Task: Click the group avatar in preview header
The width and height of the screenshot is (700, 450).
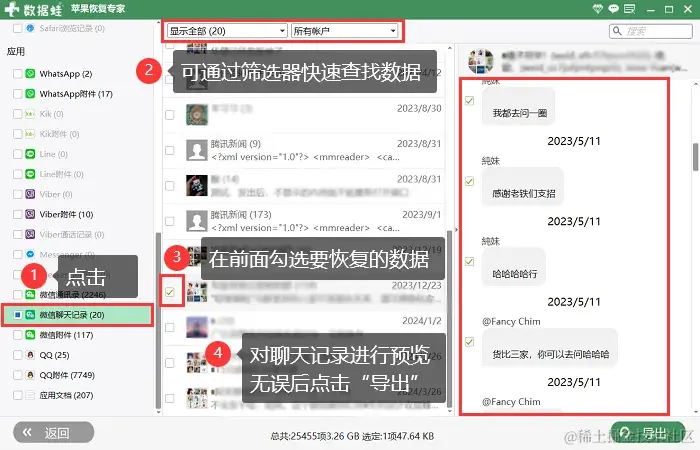Action: [481, 61]
